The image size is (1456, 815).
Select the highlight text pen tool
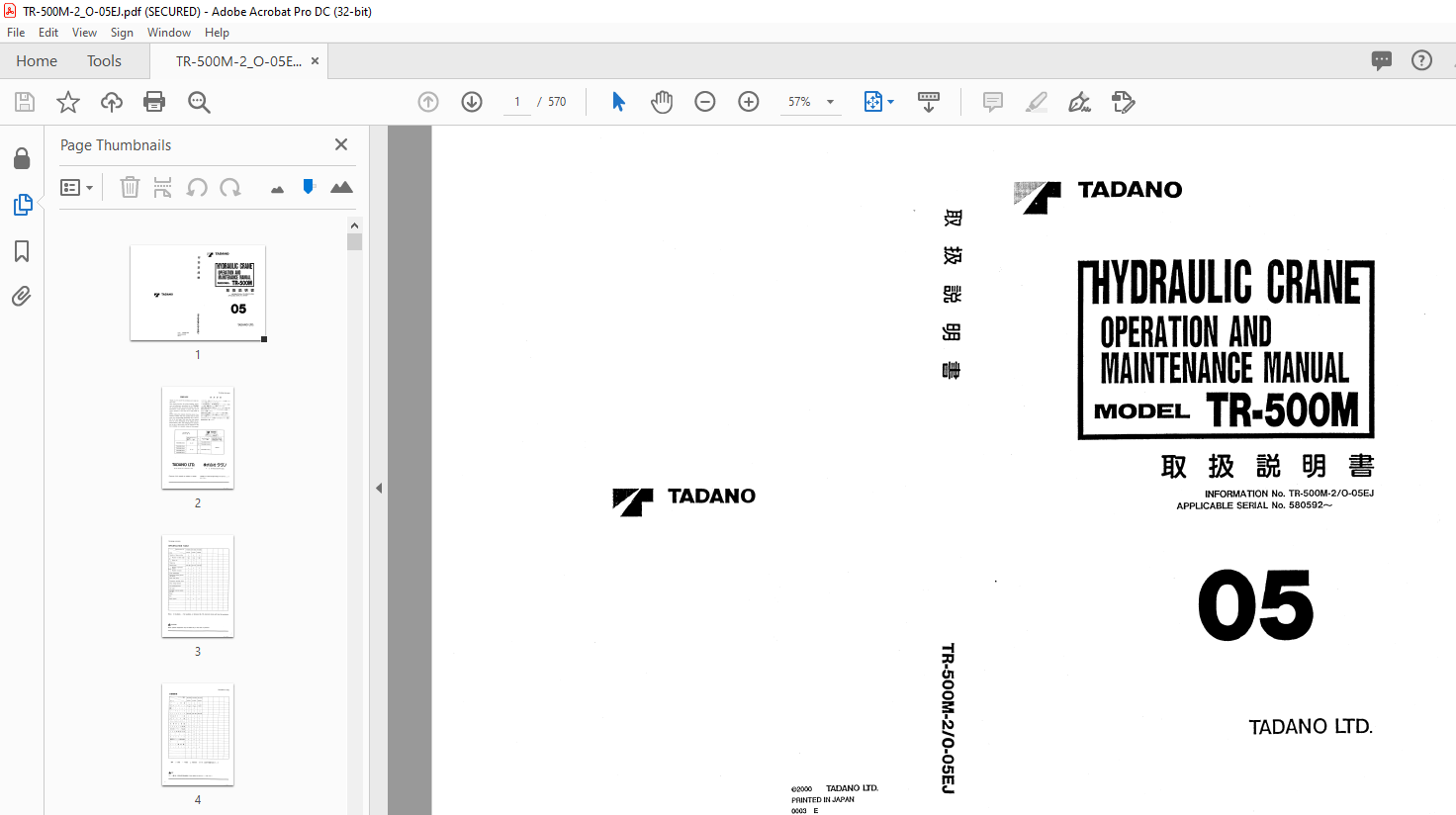click(1037, 102)
